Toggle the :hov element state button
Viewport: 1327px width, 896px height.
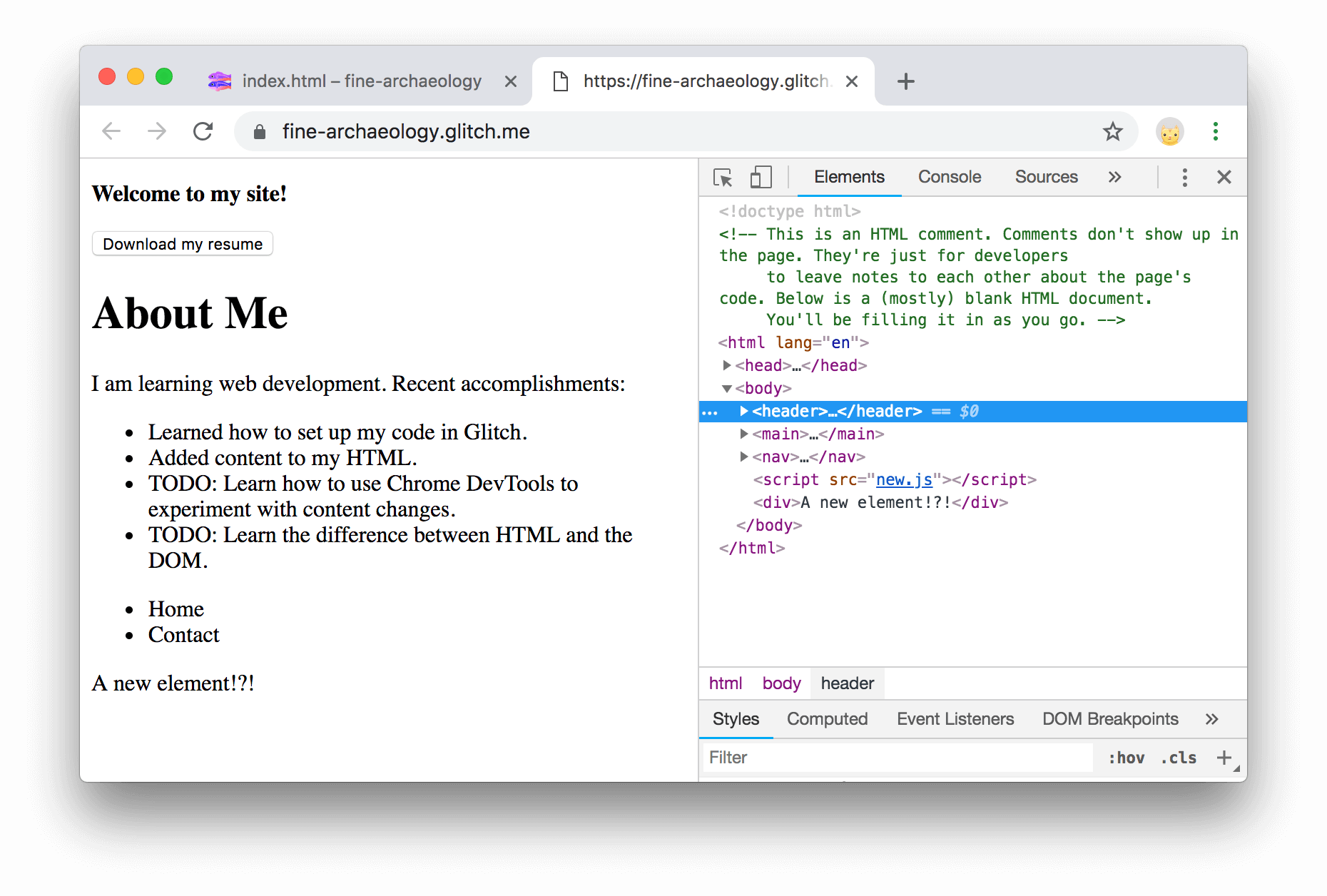pos(1127,758)
